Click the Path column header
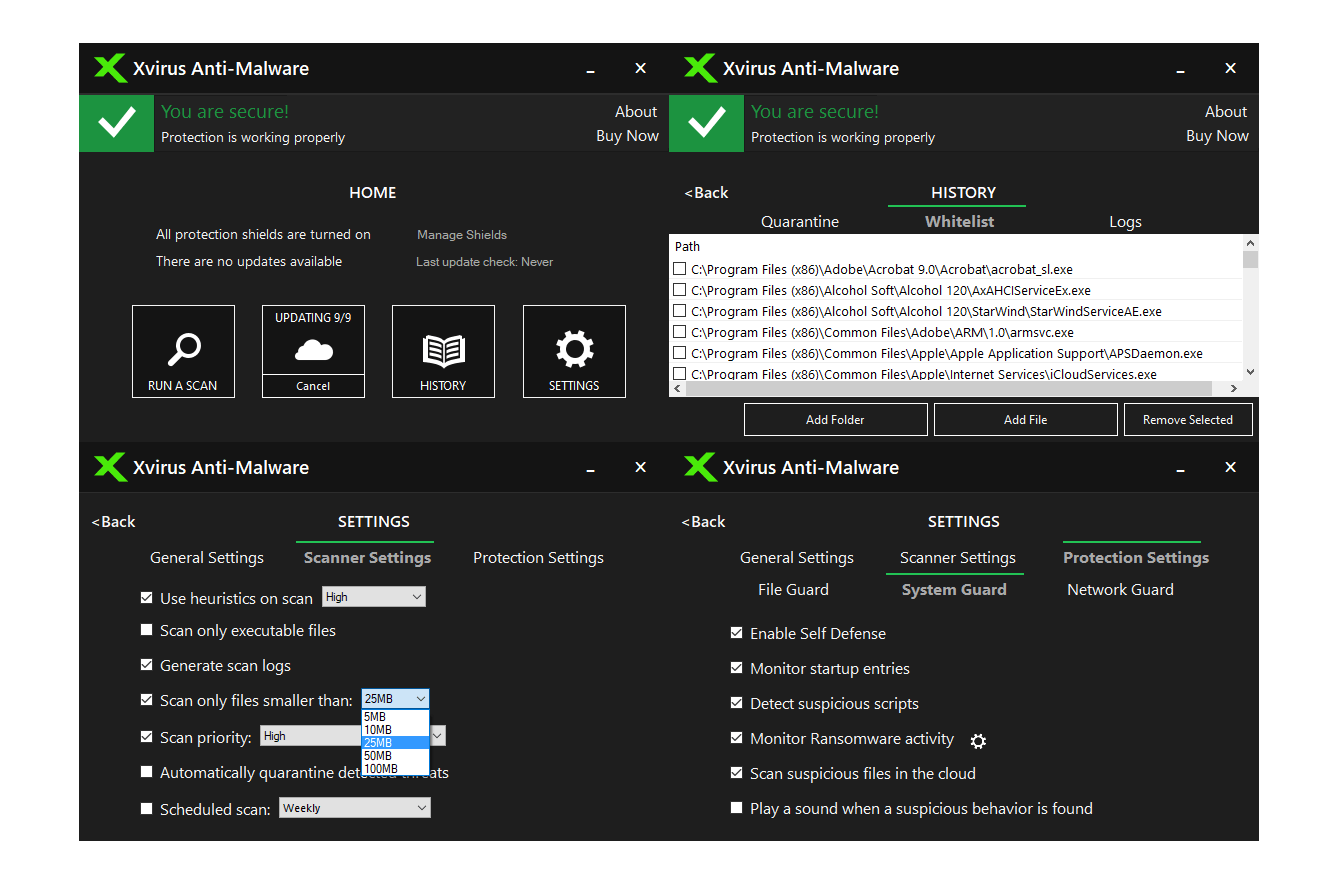This screenshot has width=1339, height=890. (x=687, y=246)
